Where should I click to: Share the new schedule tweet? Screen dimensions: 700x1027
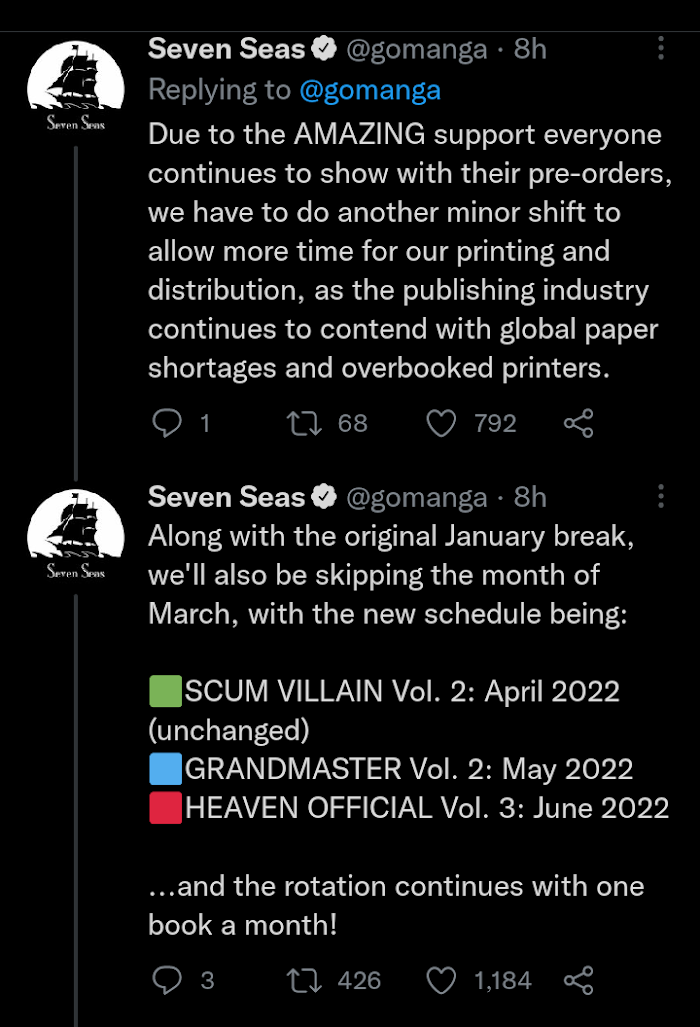coord(579,980)
